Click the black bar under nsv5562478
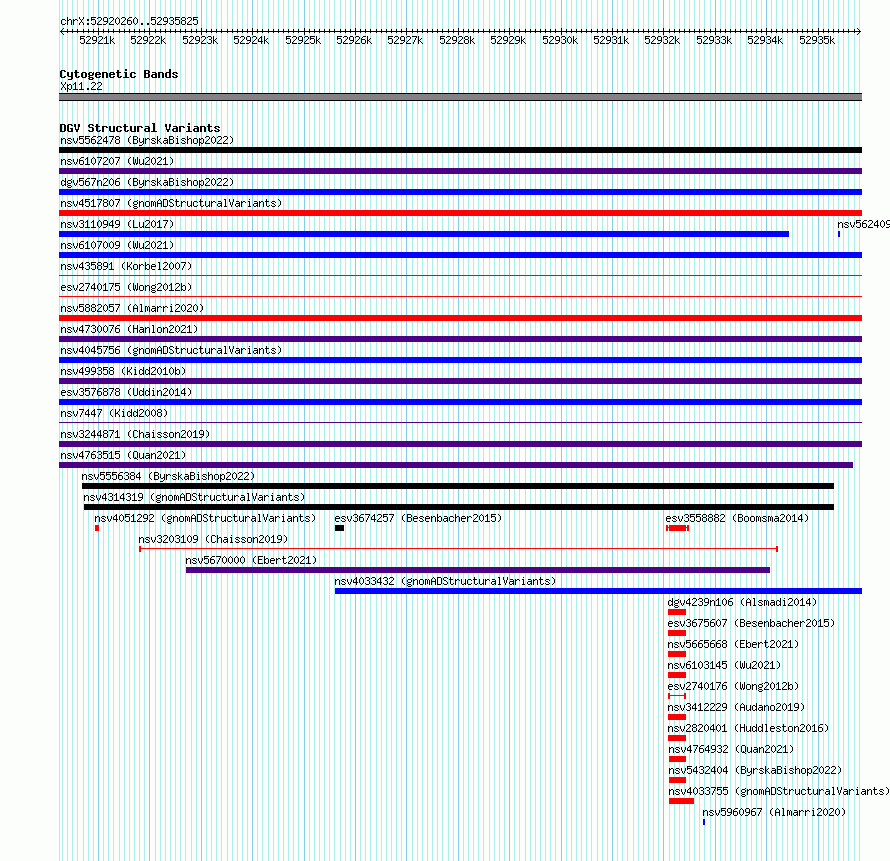This screenshot has width=890, height=861. 460,150
